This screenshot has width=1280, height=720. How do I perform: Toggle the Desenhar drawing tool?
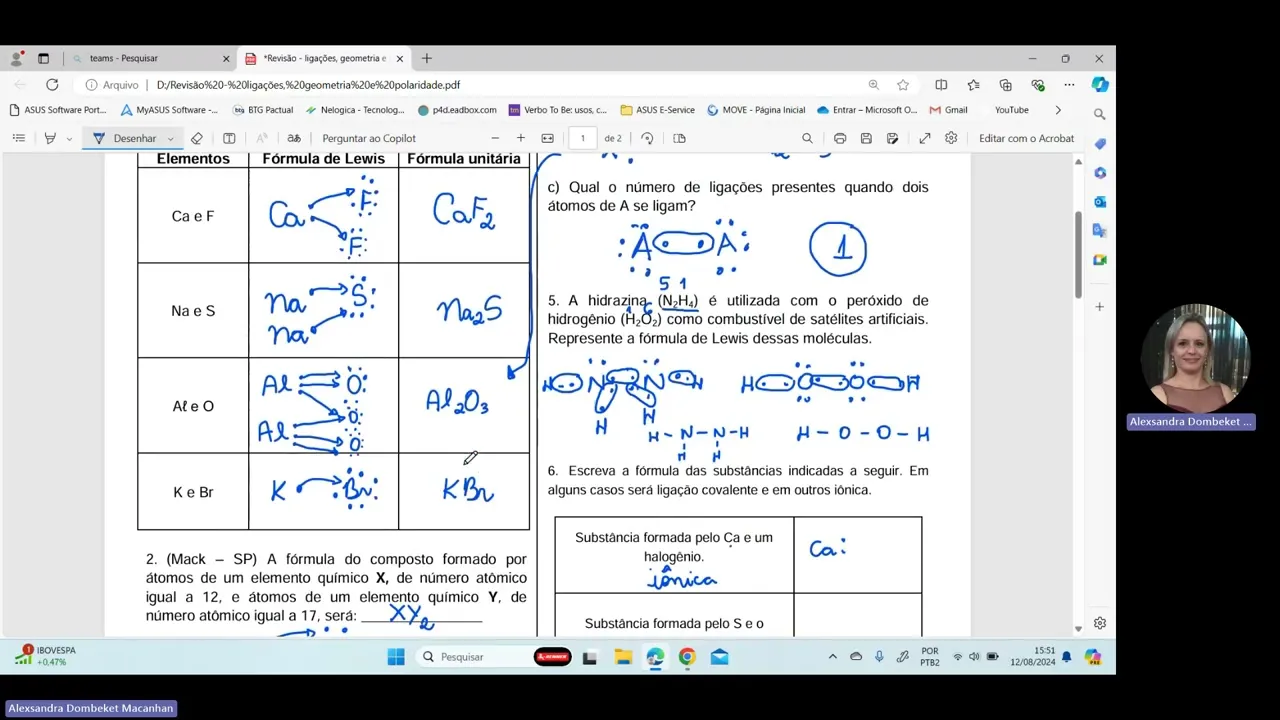[x=125, y=138]
